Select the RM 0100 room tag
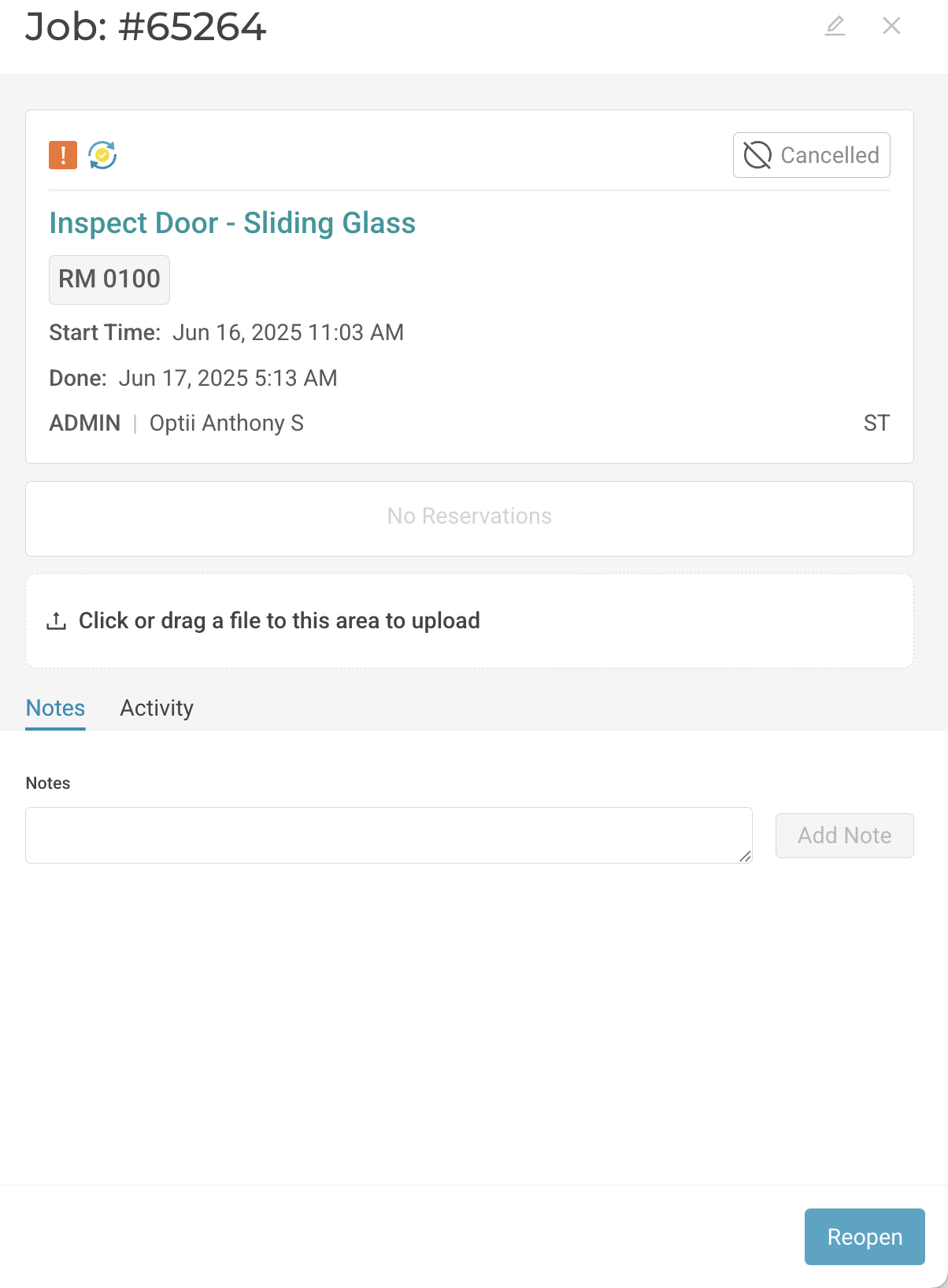Viewport: 948px width, 1288px height. [109, 279]
